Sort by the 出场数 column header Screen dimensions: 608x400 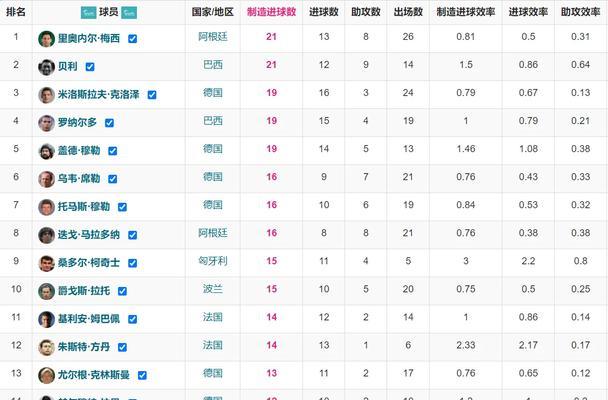pos(408,12)
